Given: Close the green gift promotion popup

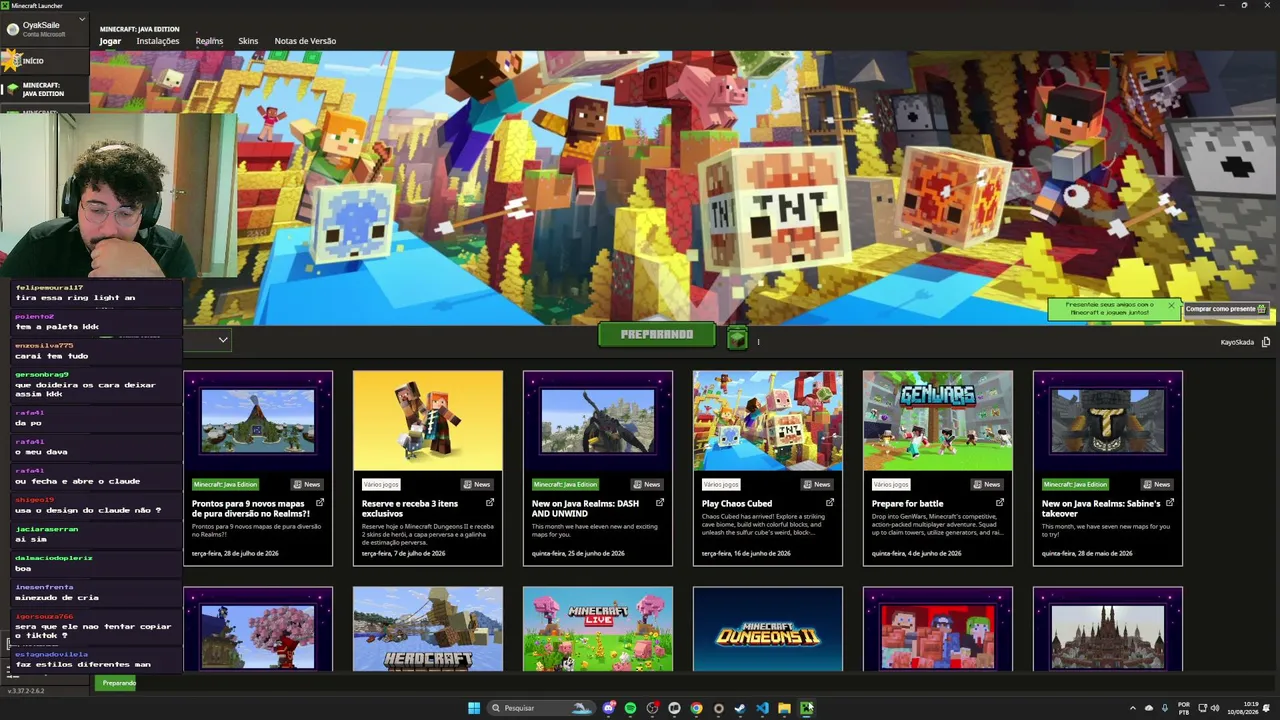Looking at the screenshot, I should (x=1171, y=305).
